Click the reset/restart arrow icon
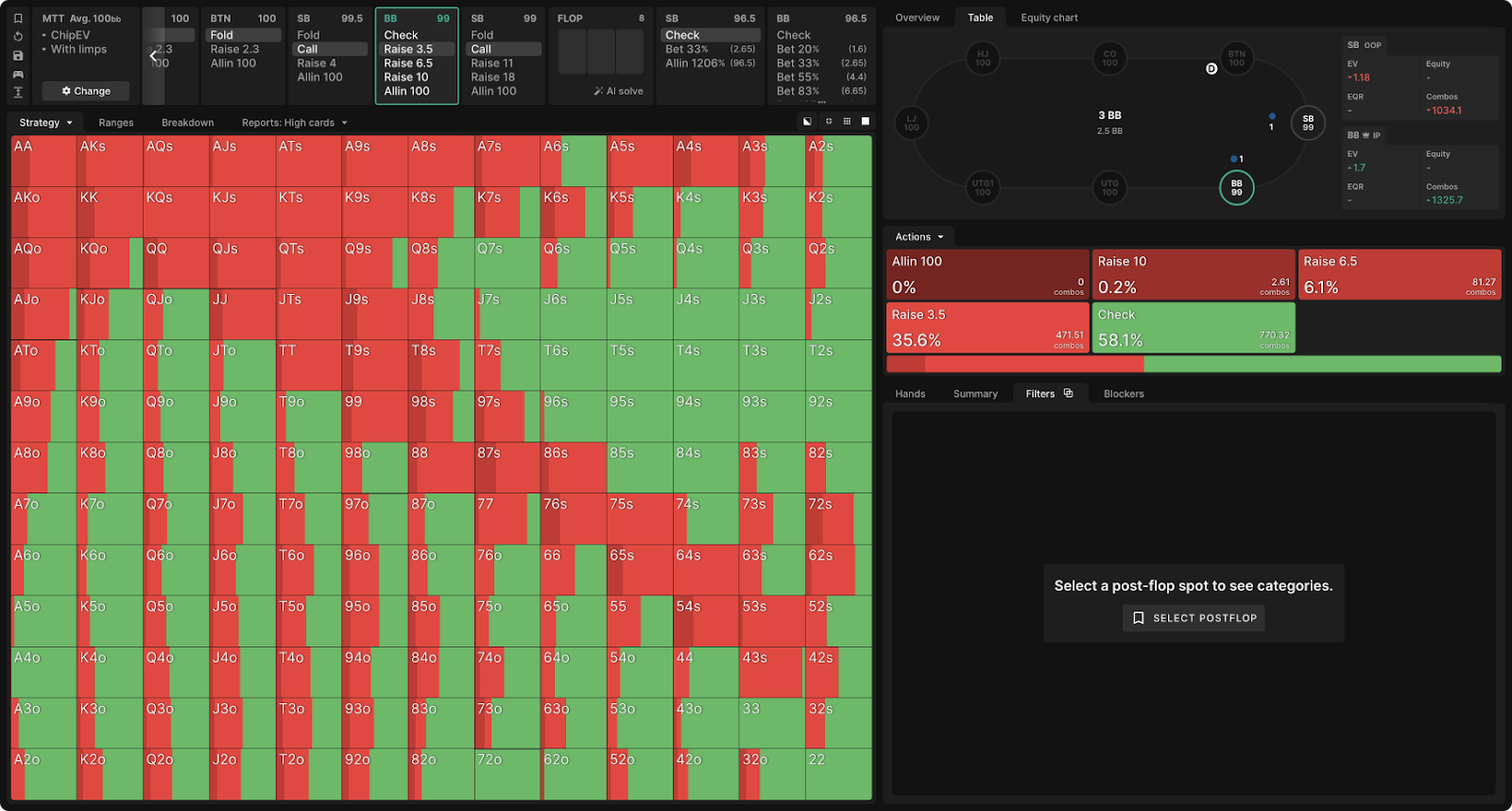Image resolution: width=1512 pixels, height=811 pixels. point(18,37)
